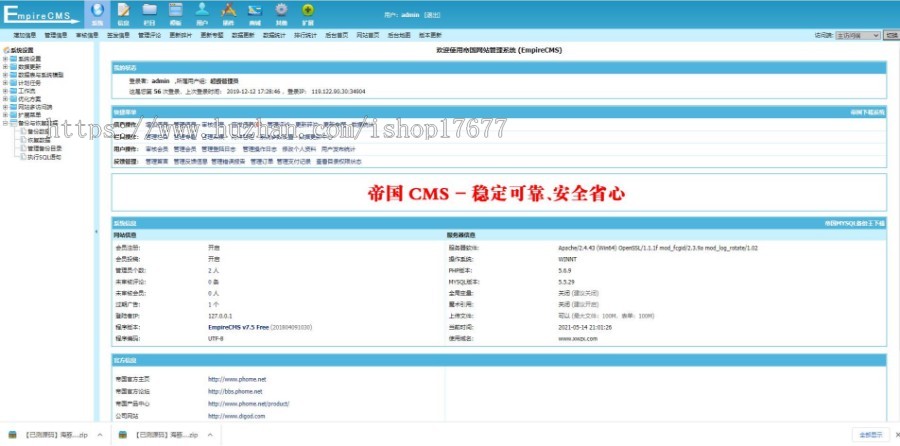The width and height of the screenshot is (900, 446).
Task: Click the first zip file download icon
Action: (x=13, y=435)
